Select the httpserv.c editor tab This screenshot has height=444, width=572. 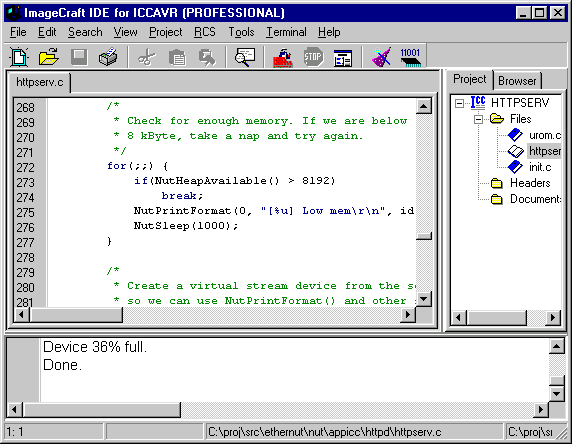(39, 82)
